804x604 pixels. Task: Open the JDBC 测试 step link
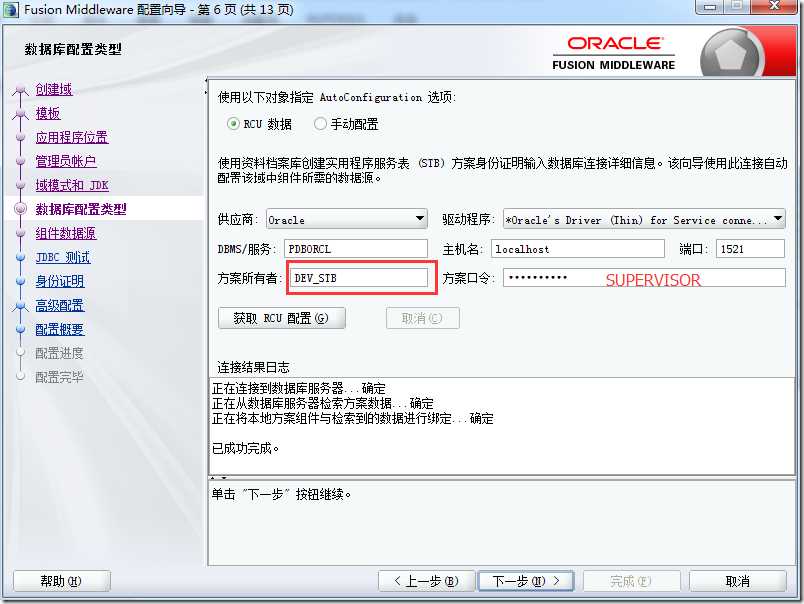coord(63,257)
